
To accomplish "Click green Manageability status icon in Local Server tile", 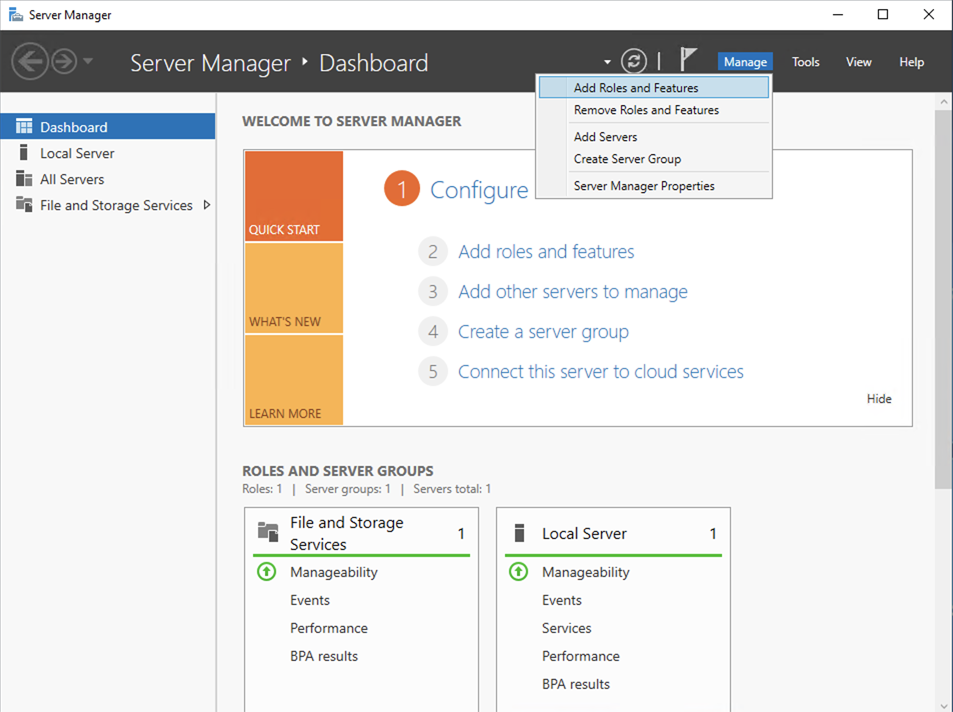I will [x=518, y=572].
